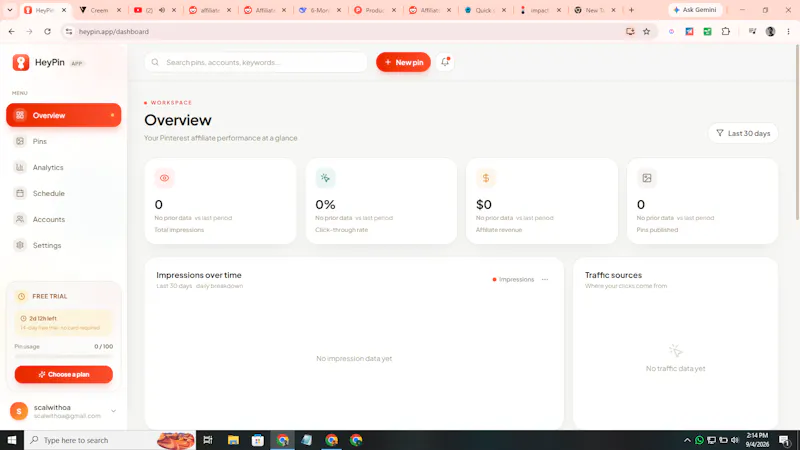
Task: Click the clock icon beside FREE TRIAL
Action: (21, 296)
